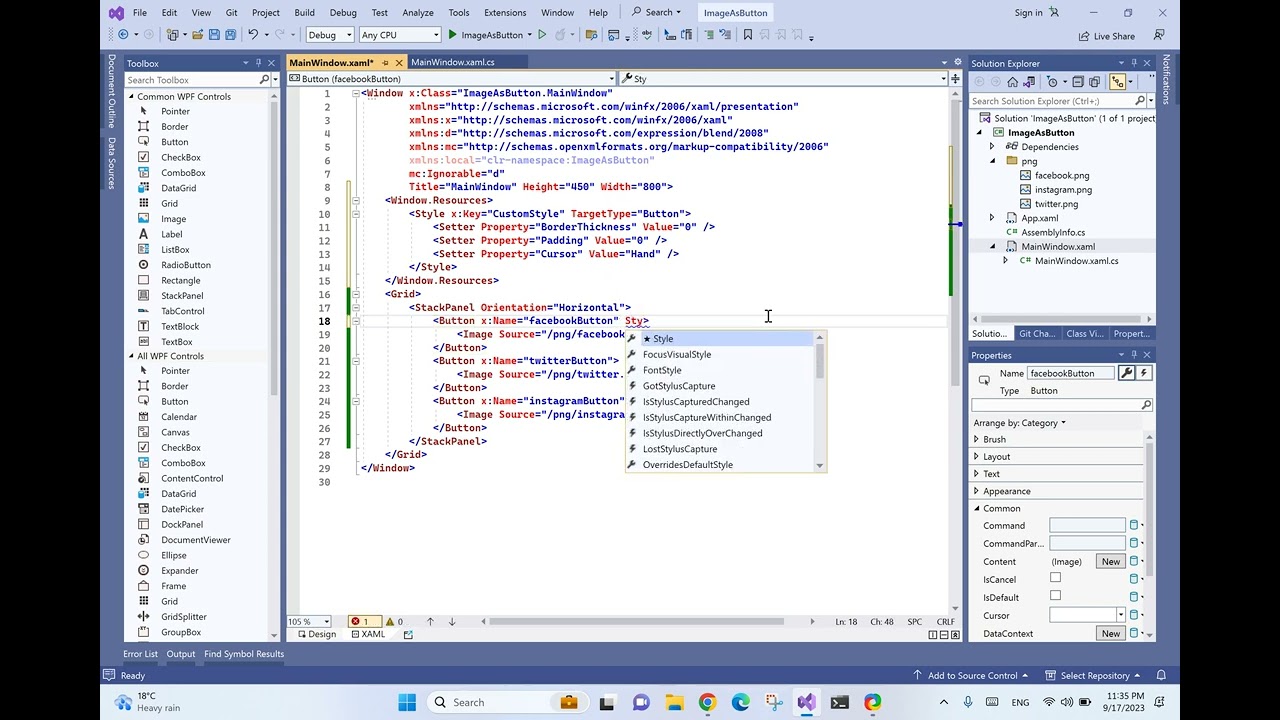Open the Arrange by: Category dropdown

[1020, 423]
